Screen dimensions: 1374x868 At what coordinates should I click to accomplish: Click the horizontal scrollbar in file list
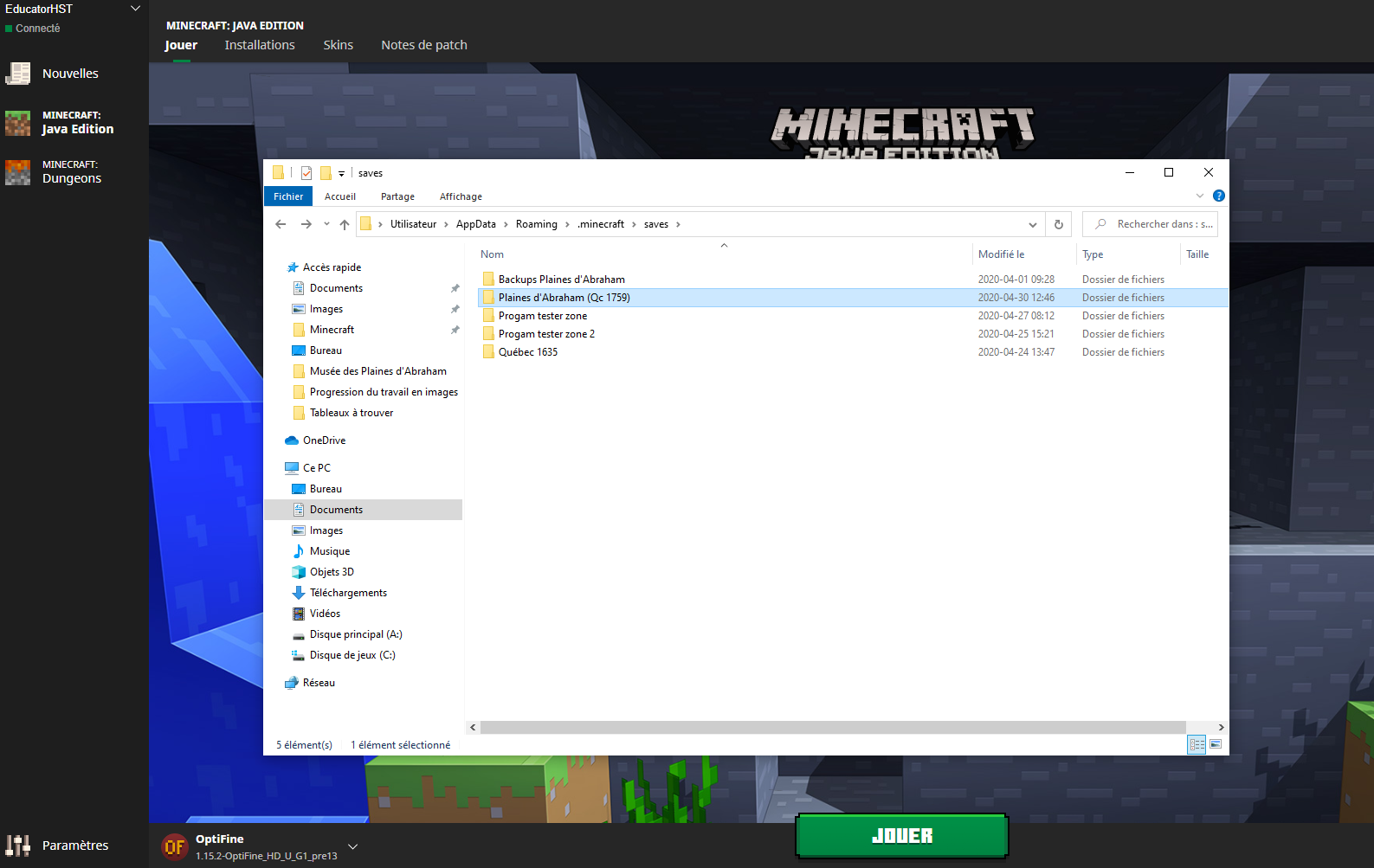tap(833, 728)
